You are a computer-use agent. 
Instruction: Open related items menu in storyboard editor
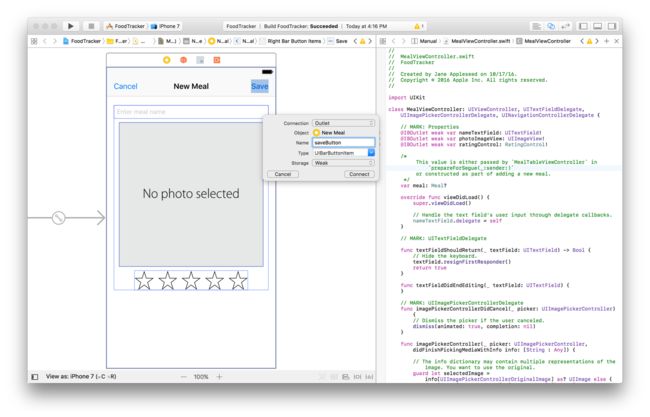pos(34,41)
